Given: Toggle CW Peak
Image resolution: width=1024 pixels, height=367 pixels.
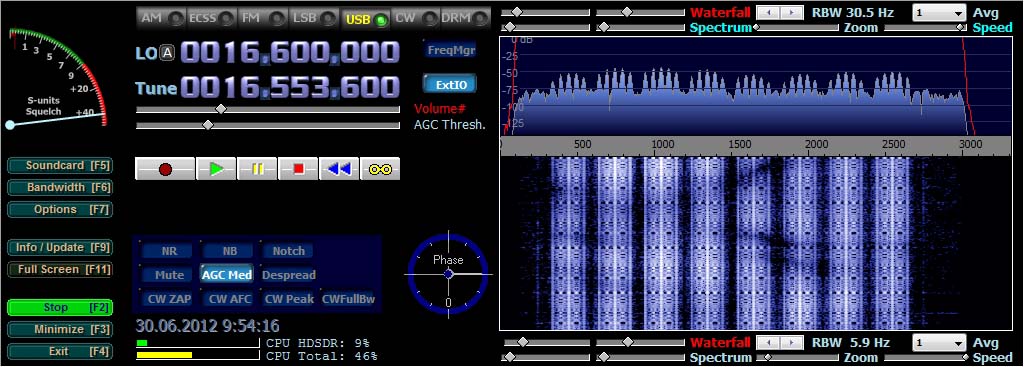Looking at the screenshot, I should (289, 299).
